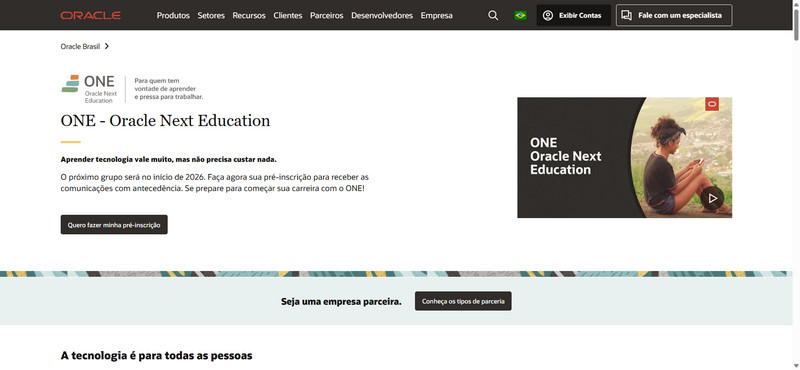Click Quero fazer minha pré-inscrição button
Viewport: 800px width, 370px height.
tap(114, 225)
